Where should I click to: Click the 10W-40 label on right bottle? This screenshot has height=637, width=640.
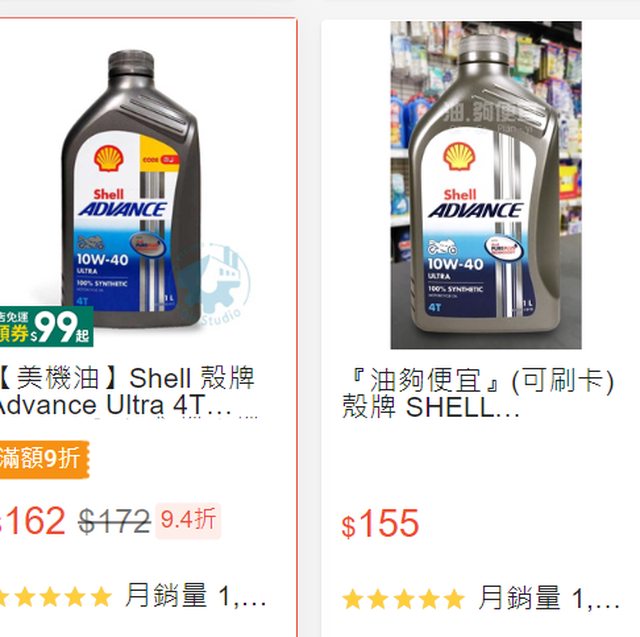[456, 264]
